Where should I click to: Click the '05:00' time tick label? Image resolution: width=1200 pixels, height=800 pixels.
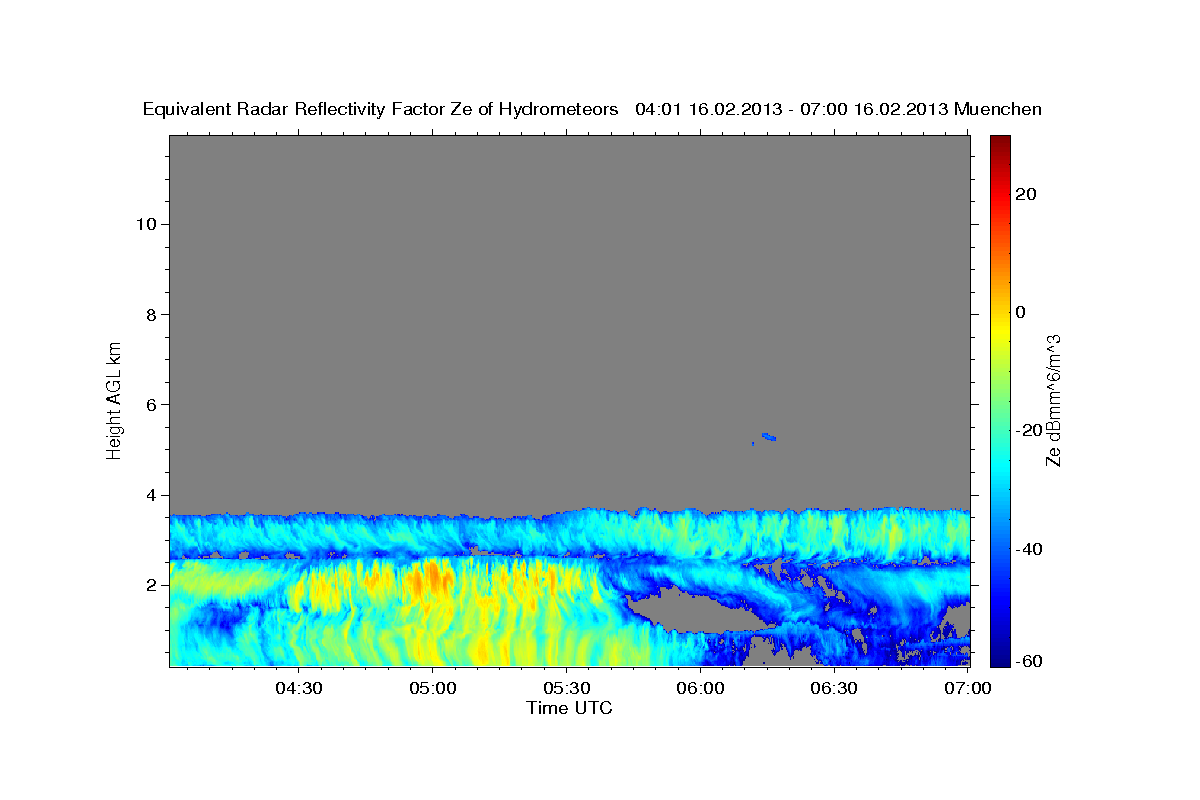coord(432,688)
